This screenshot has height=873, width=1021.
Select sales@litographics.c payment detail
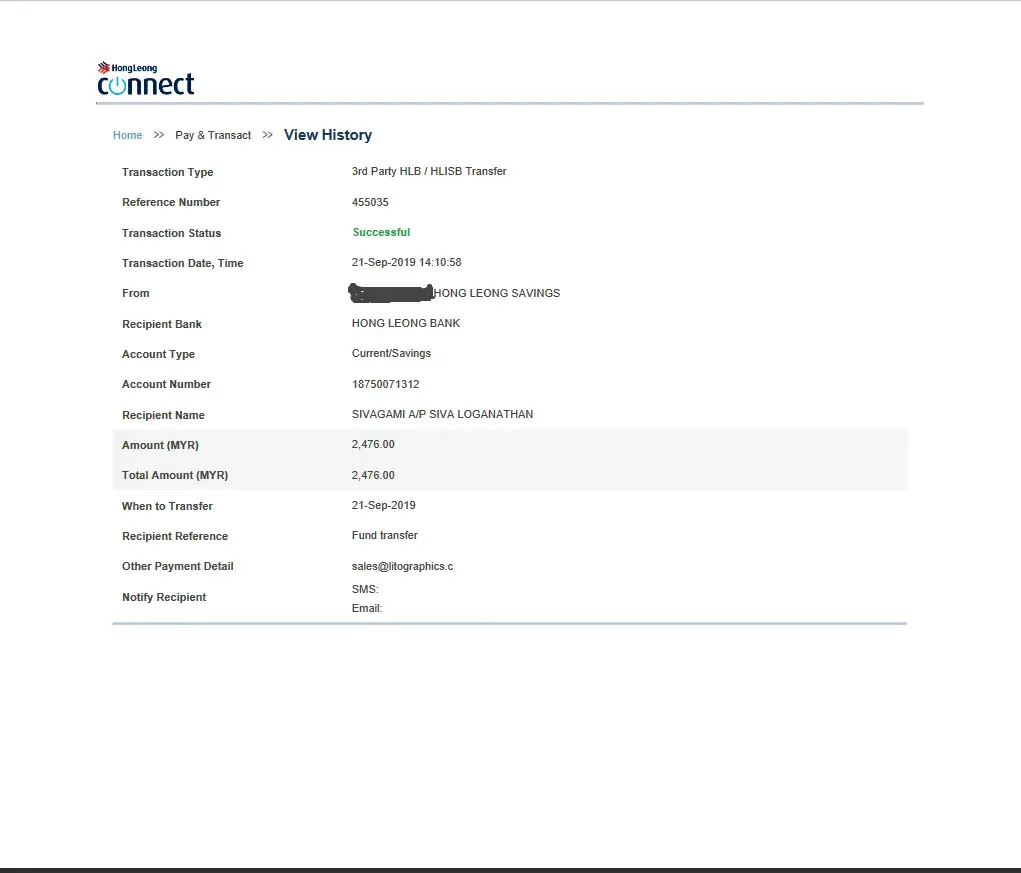(x=402, y=566)
